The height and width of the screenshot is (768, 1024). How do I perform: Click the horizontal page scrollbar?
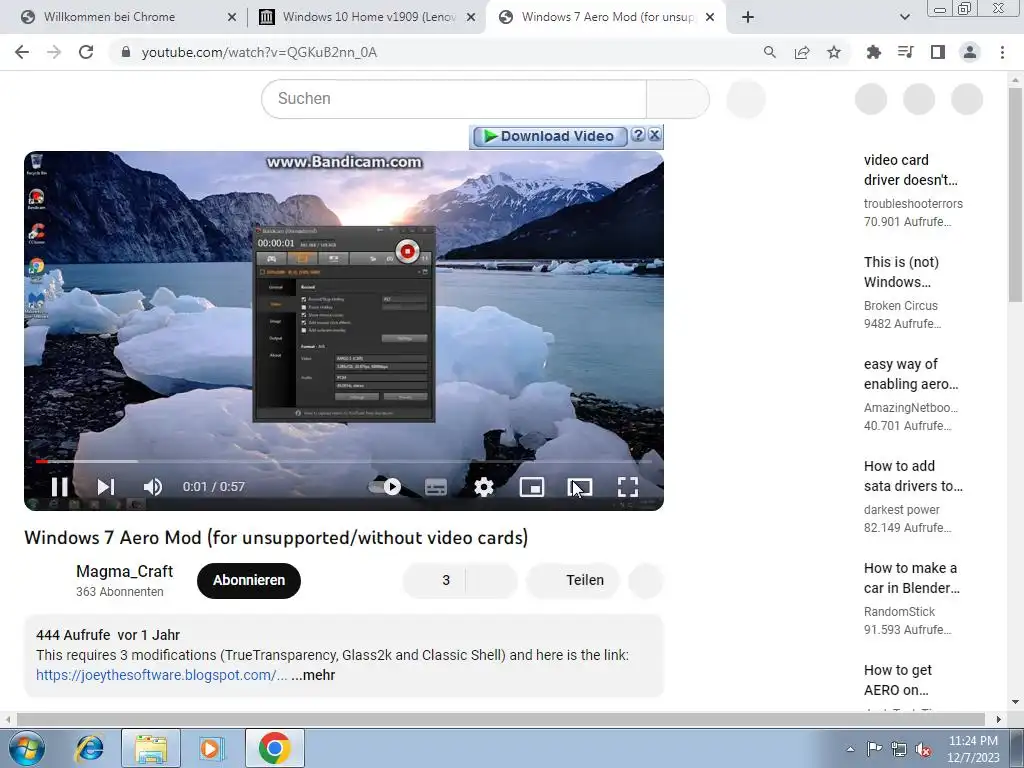click(x=500, y=719)
